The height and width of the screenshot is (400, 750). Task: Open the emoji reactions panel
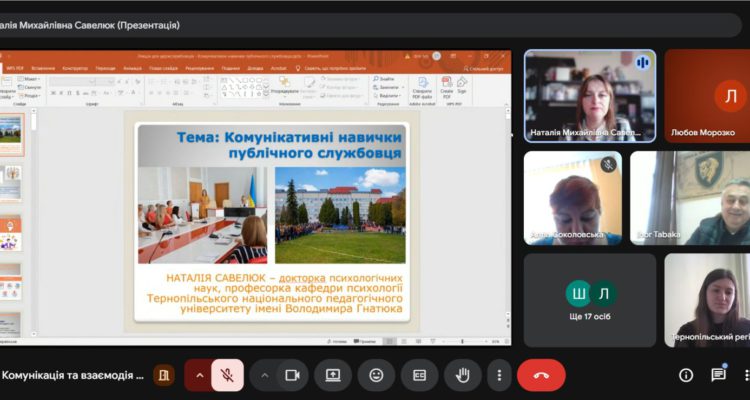click(x=376, y=375)
